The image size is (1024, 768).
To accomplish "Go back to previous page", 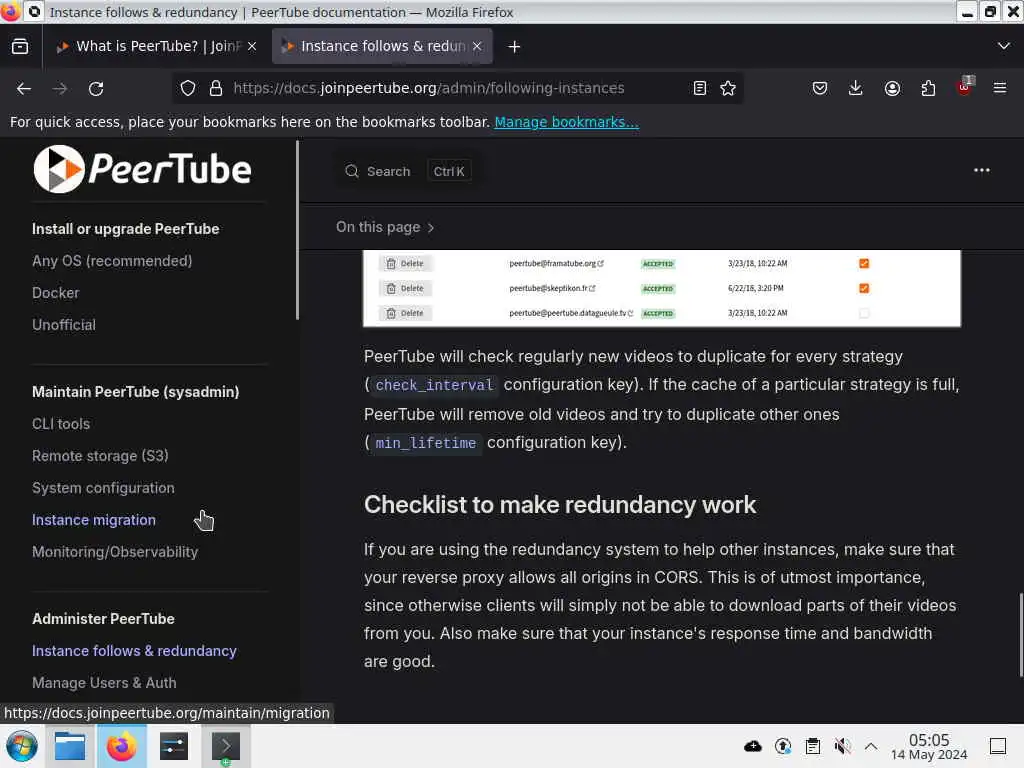I will point(24,88).
